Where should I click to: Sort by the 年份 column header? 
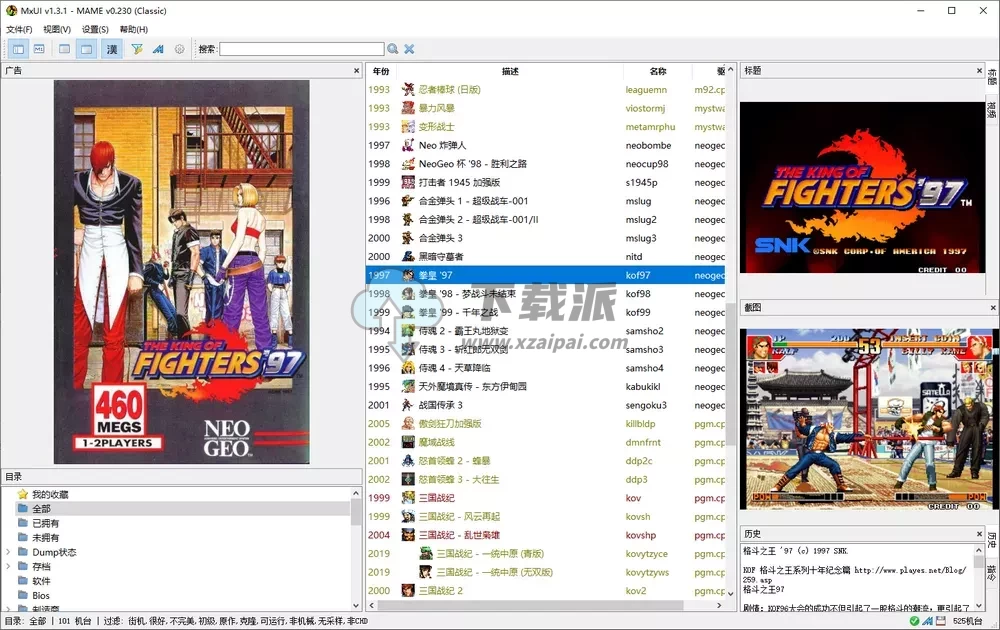[x=381, y=71]
